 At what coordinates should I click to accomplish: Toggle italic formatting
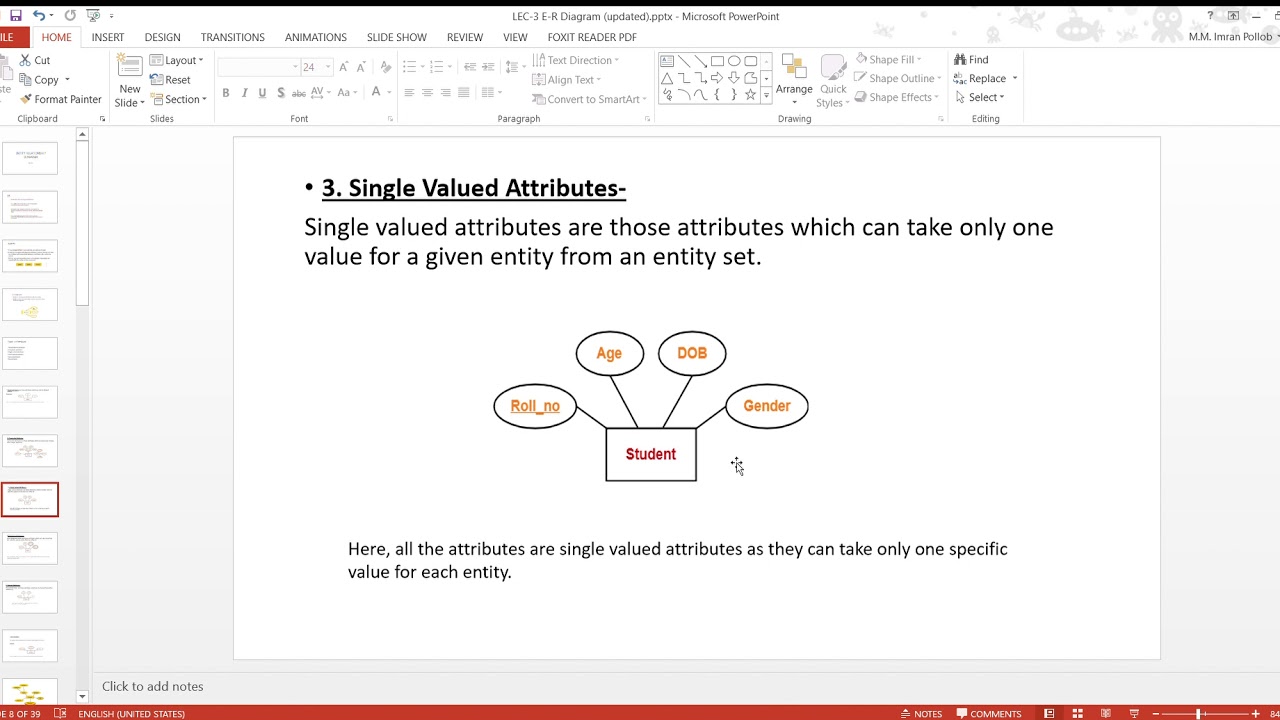pos(244,93)
